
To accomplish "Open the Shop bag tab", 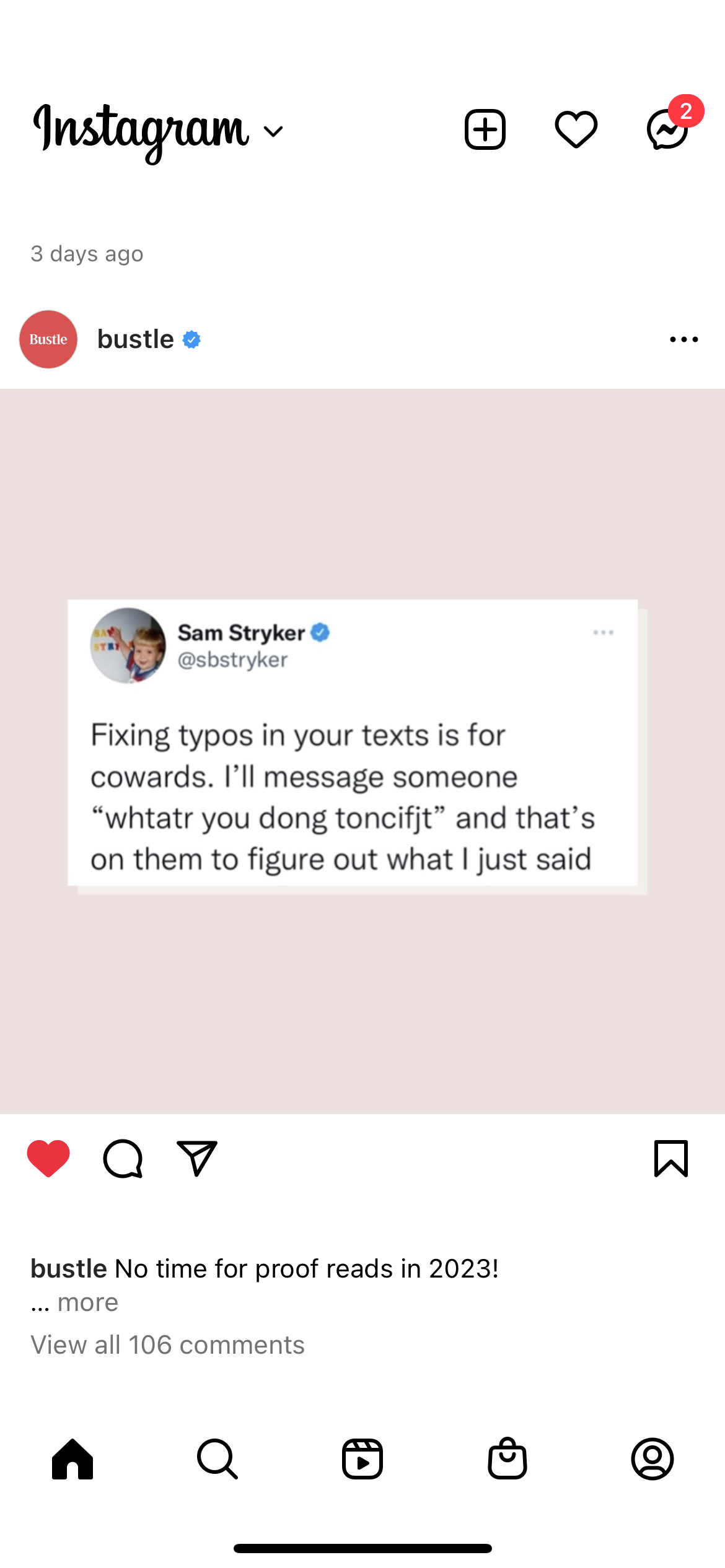I will pyautogui.click(x=507, y=1458).
